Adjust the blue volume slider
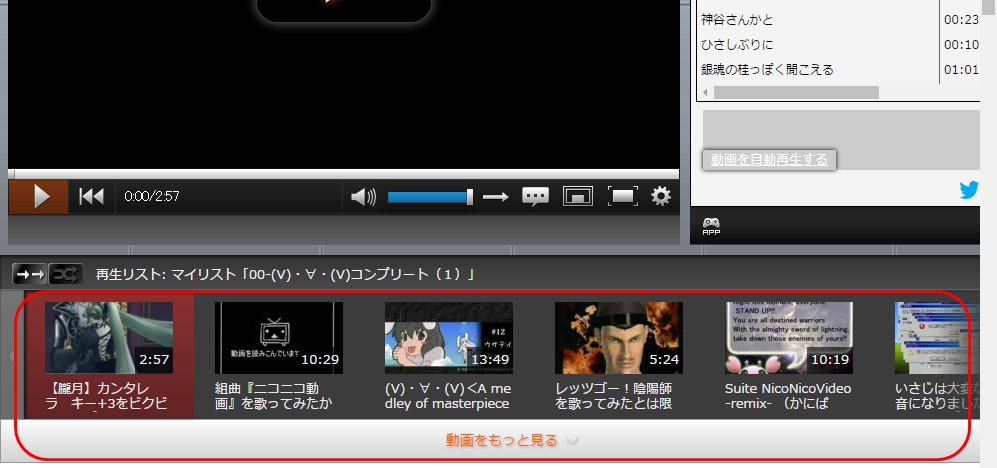This screenshot has width=997, height=468. click(430, 197)
